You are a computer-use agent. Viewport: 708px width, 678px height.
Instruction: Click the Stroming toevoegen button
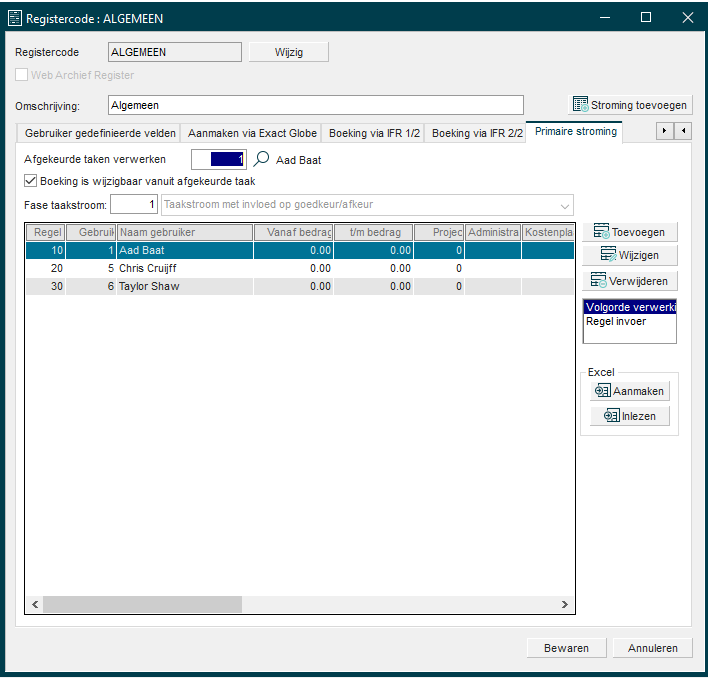click(630, 105)
